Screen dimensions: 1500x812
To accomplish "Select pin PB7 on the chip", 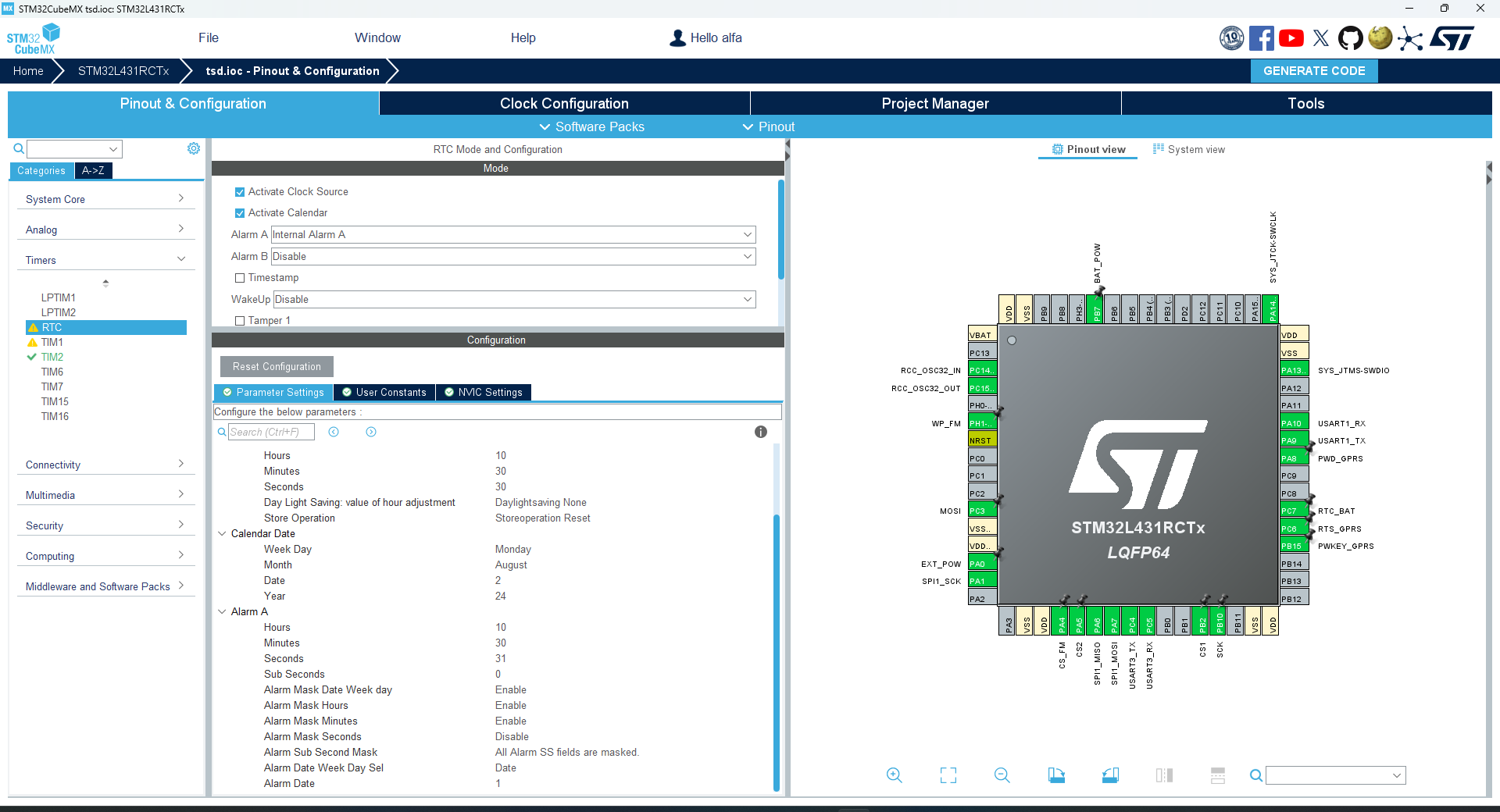I will (x=1097, y=309).
